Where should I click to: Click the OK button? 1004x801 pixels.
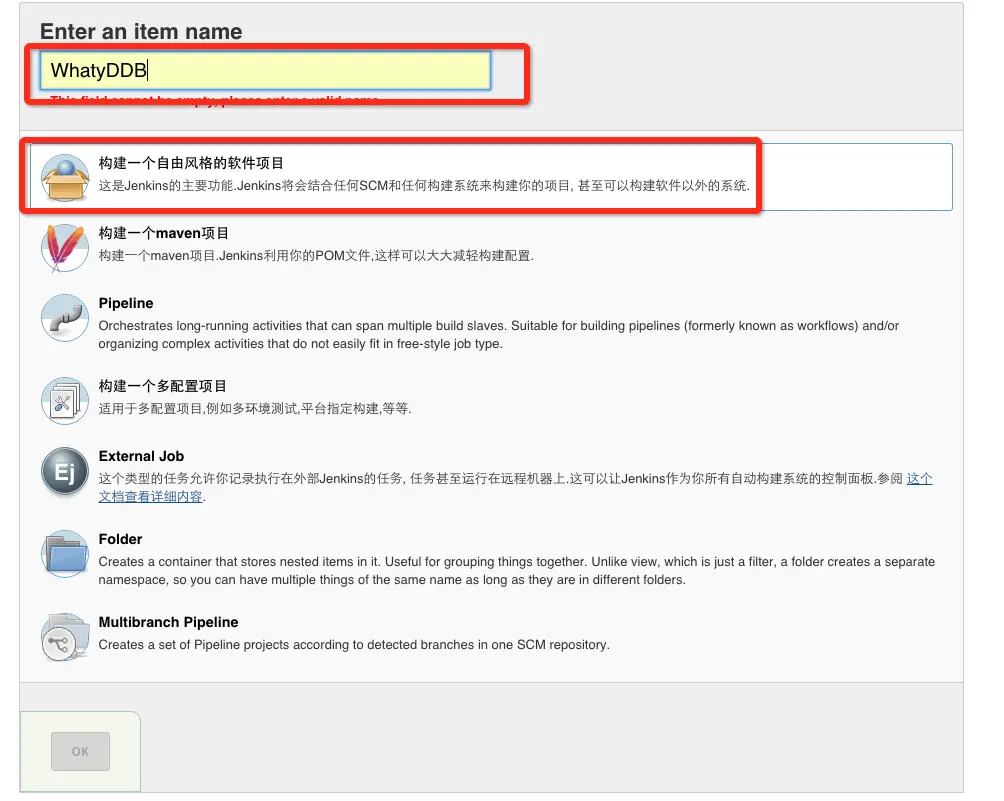pyautogui.click(x=80, y=752)
